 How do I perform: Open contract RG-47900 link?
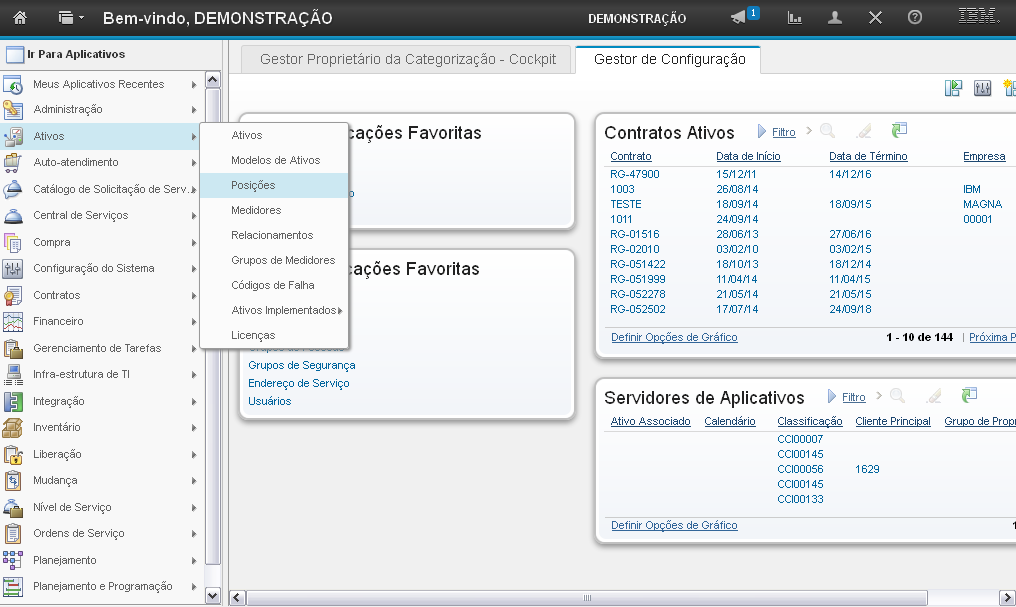(634, 174)
